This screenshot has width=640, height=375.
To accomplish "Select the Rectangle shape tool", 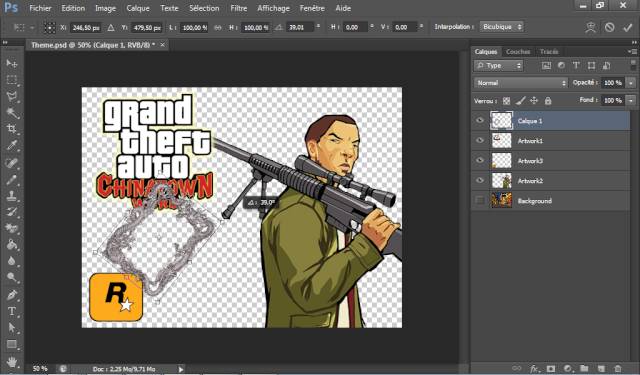I will coord(12,344).
